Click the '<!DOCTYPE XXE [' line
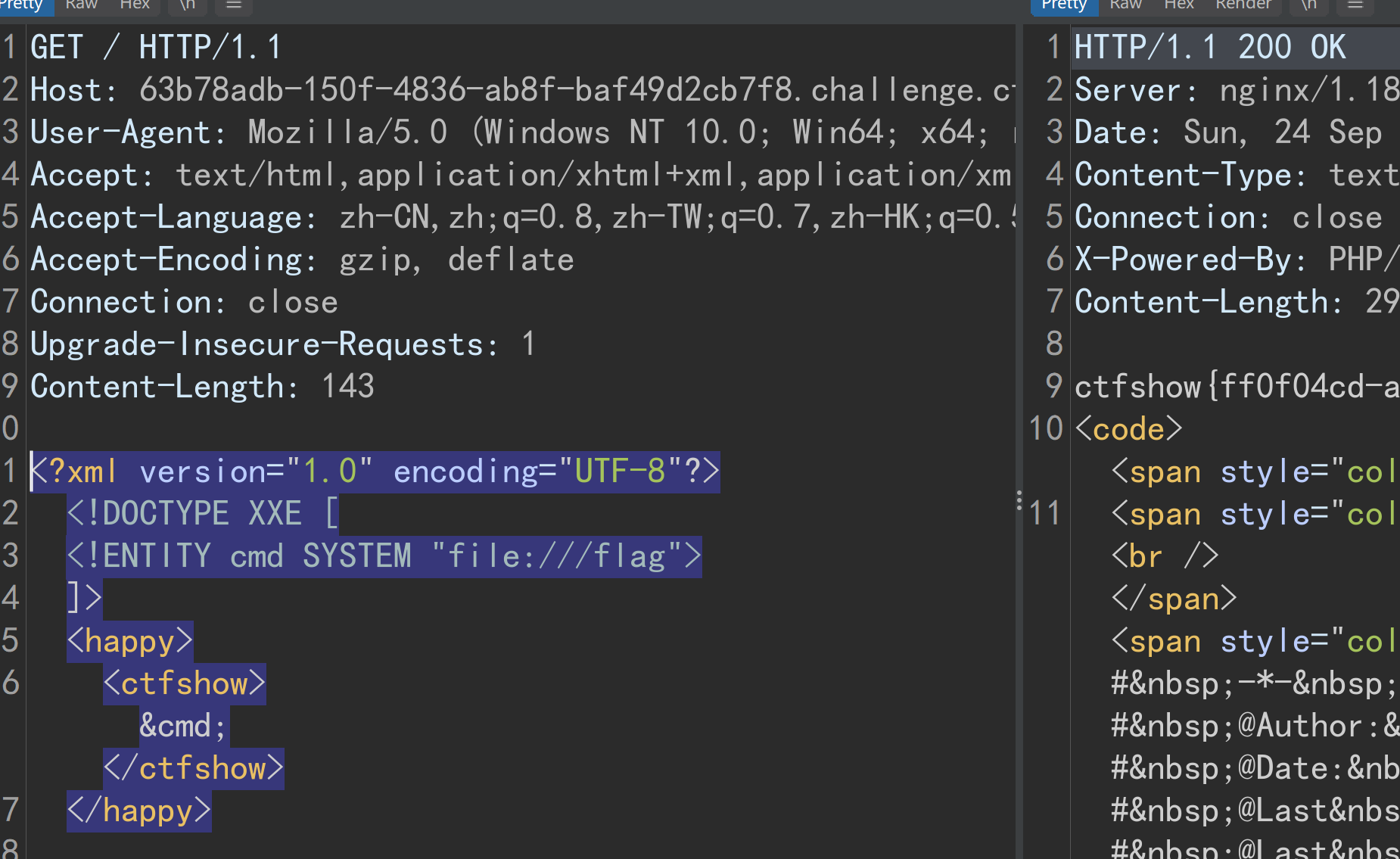 tap(203, 514)
